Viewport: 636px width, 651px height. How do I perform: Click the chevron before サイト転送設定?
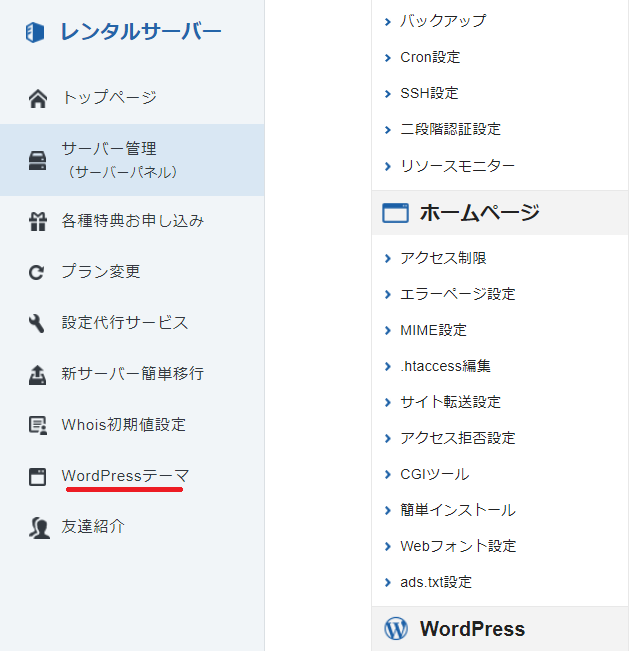pos(388,403)
